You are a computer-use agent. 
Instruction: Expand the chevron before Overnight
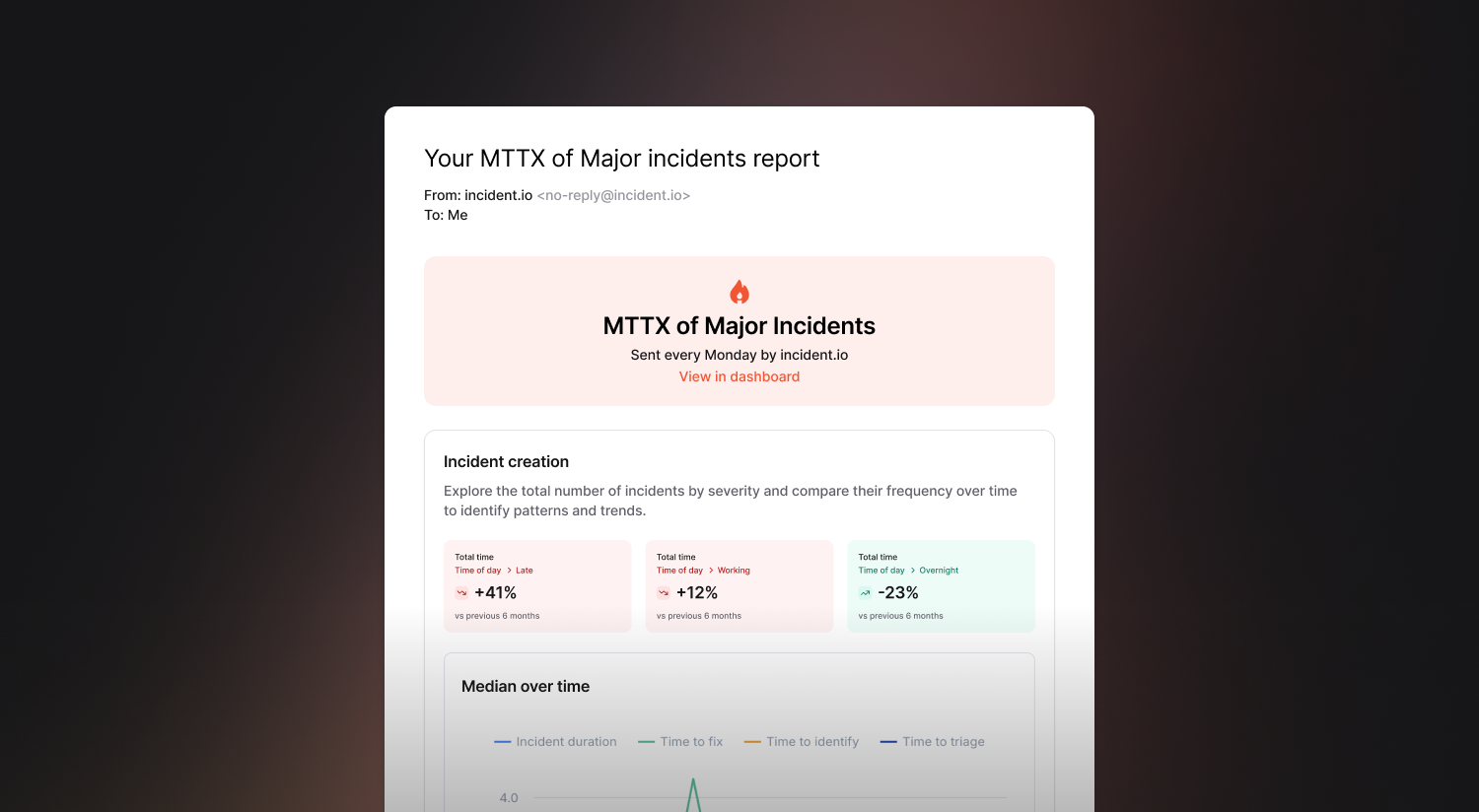(912, 571)
